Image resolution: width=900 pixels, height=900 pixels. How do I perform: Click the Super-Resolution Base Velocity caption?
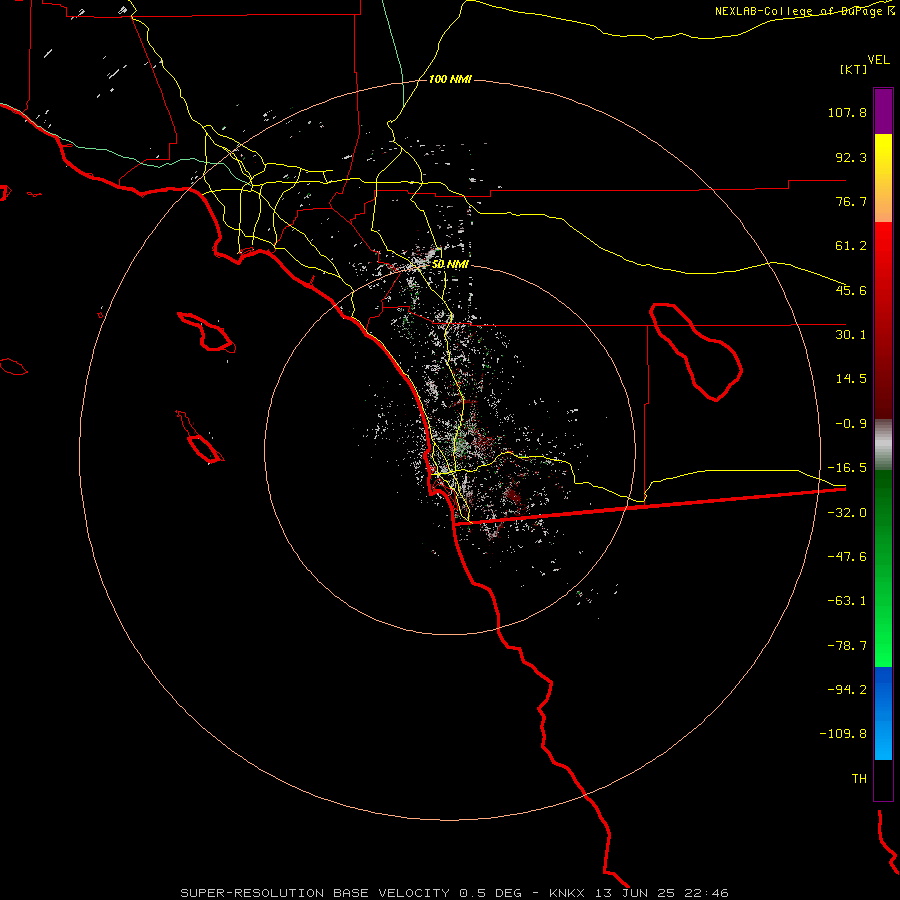coord(315,893)
